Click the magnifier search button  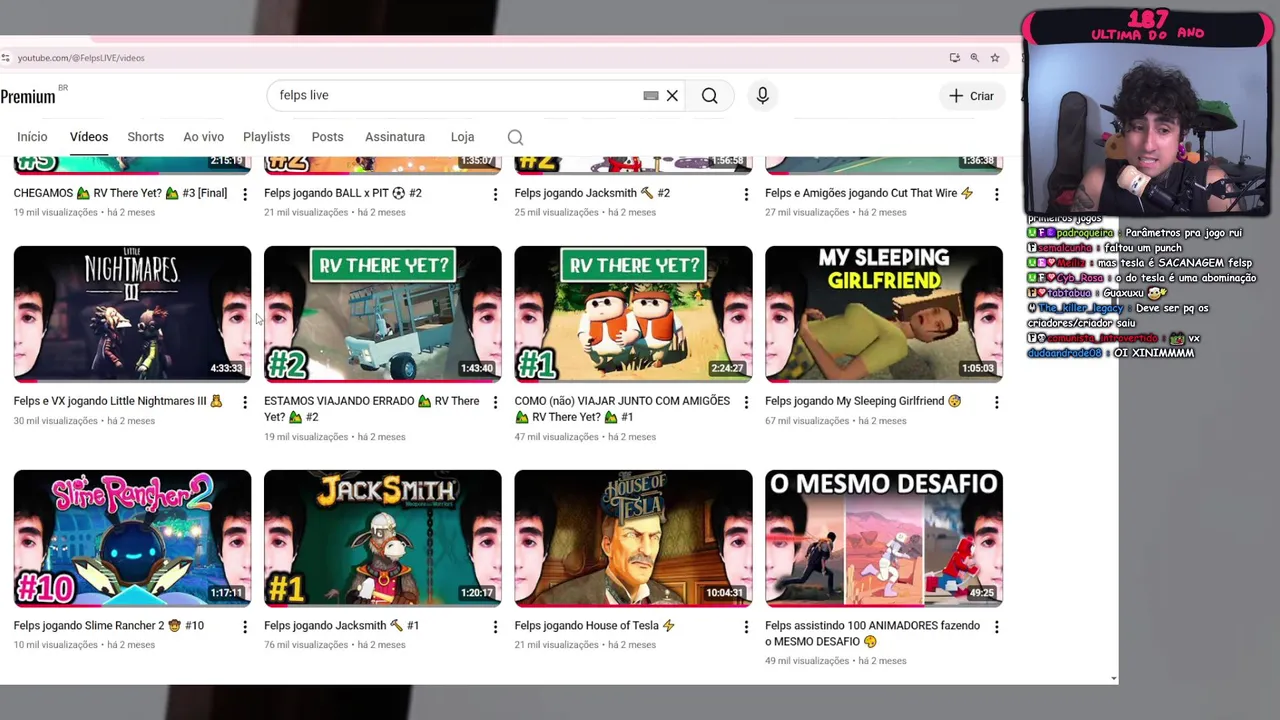tap(709, 95)
